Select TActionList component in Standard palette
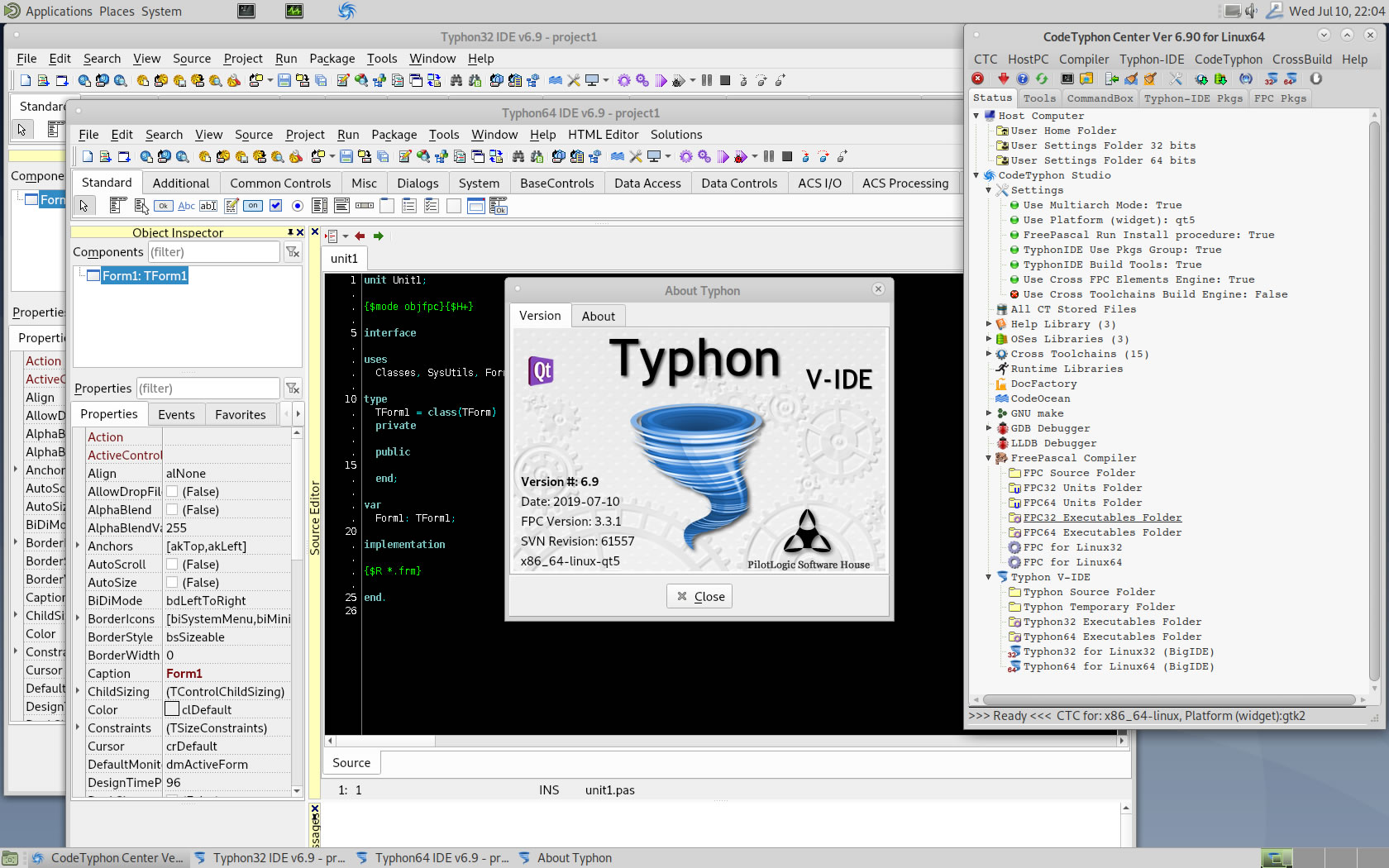This screenshot has height=868, width=1389. point(498,206)
